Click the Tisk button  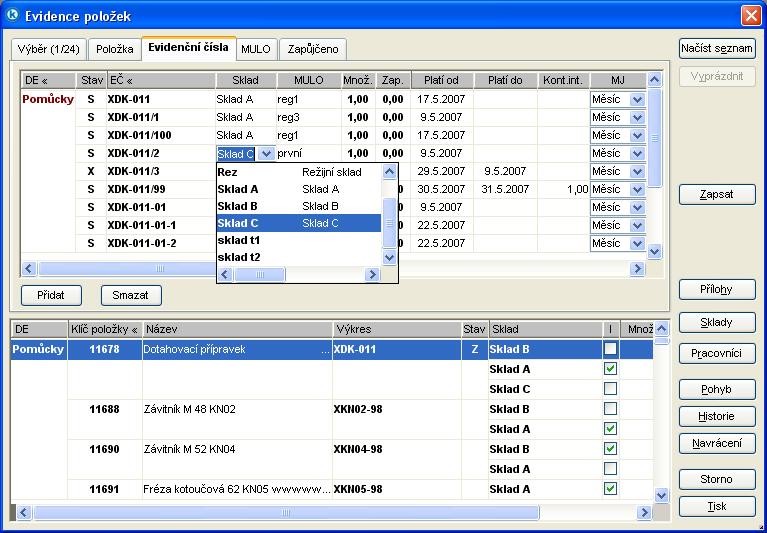717,506
